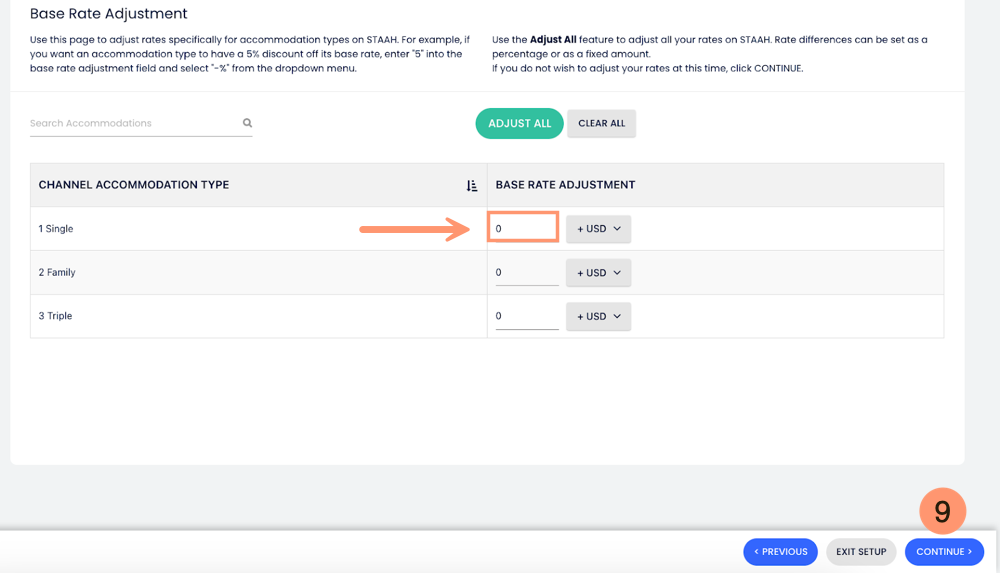Go back with the PREVIOUS button

780,552
